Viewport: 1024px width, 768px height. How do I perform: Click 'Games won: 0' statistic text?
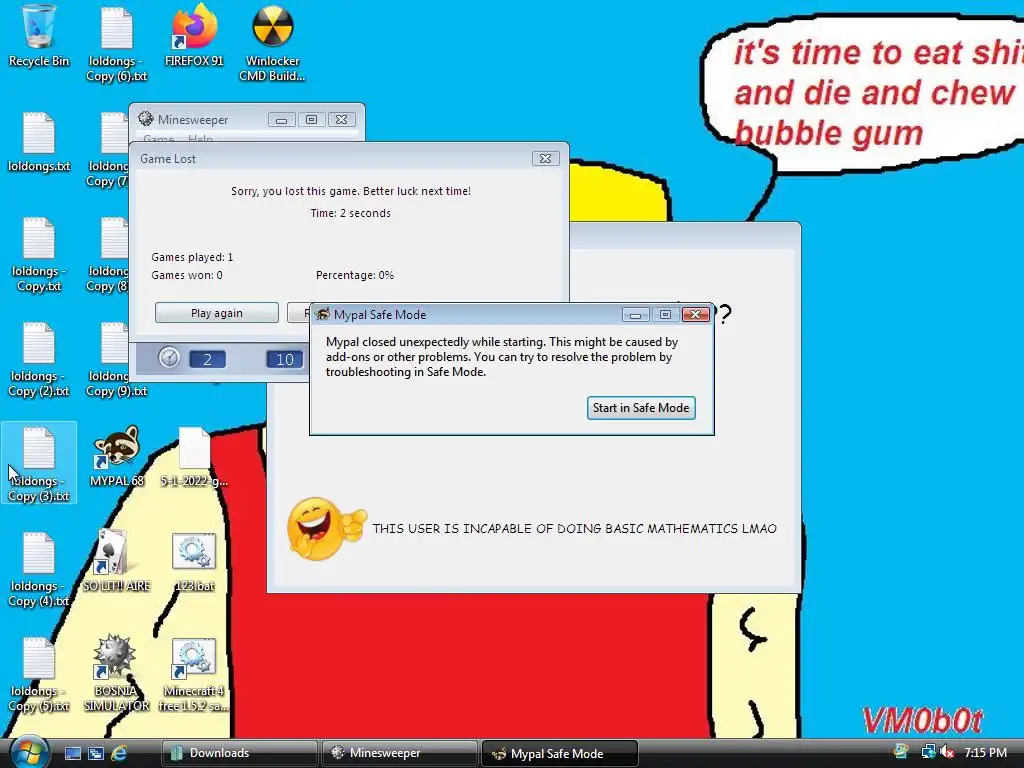pyautogui.click(x=187, y=275)
